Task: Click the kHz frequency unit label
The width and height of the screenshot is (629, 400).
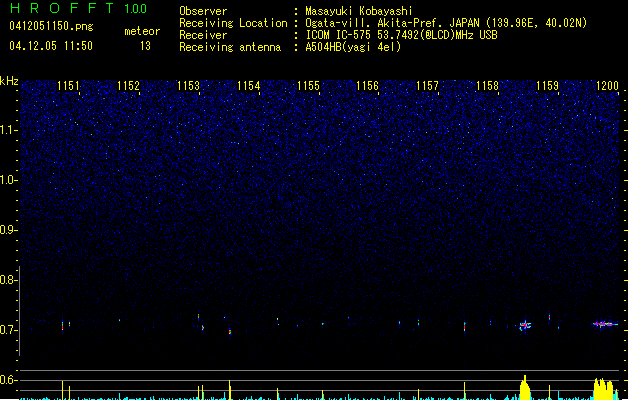Action: click(x=9, y=81)
